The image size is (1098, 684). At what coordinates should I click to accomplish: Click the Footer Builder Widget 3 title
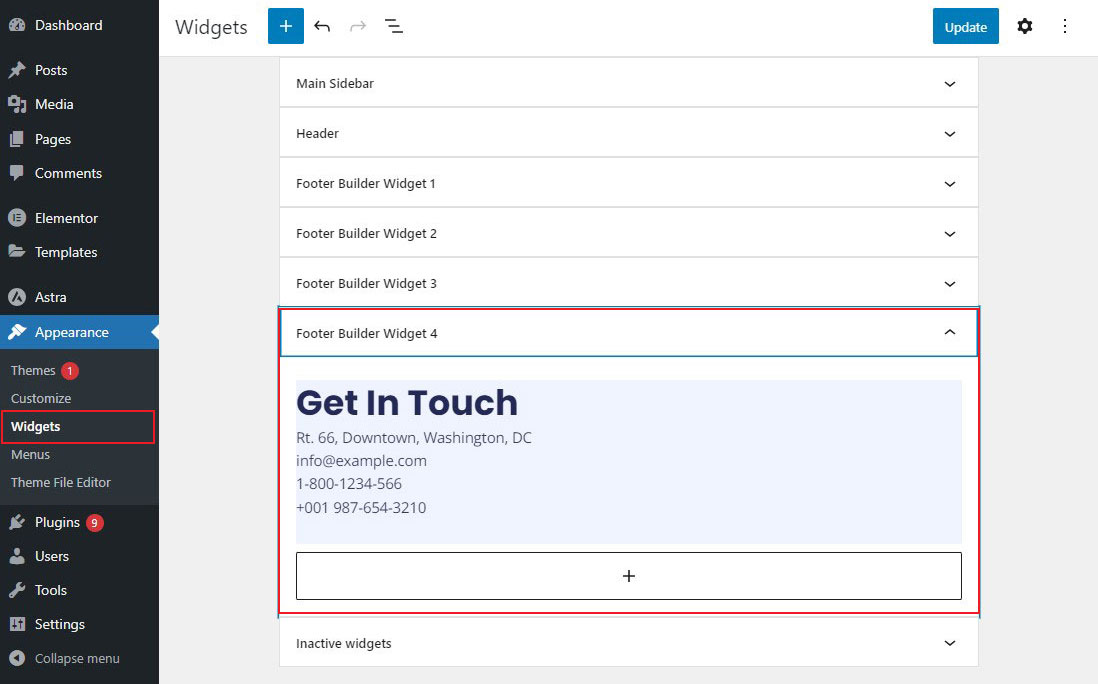(366, 284)
